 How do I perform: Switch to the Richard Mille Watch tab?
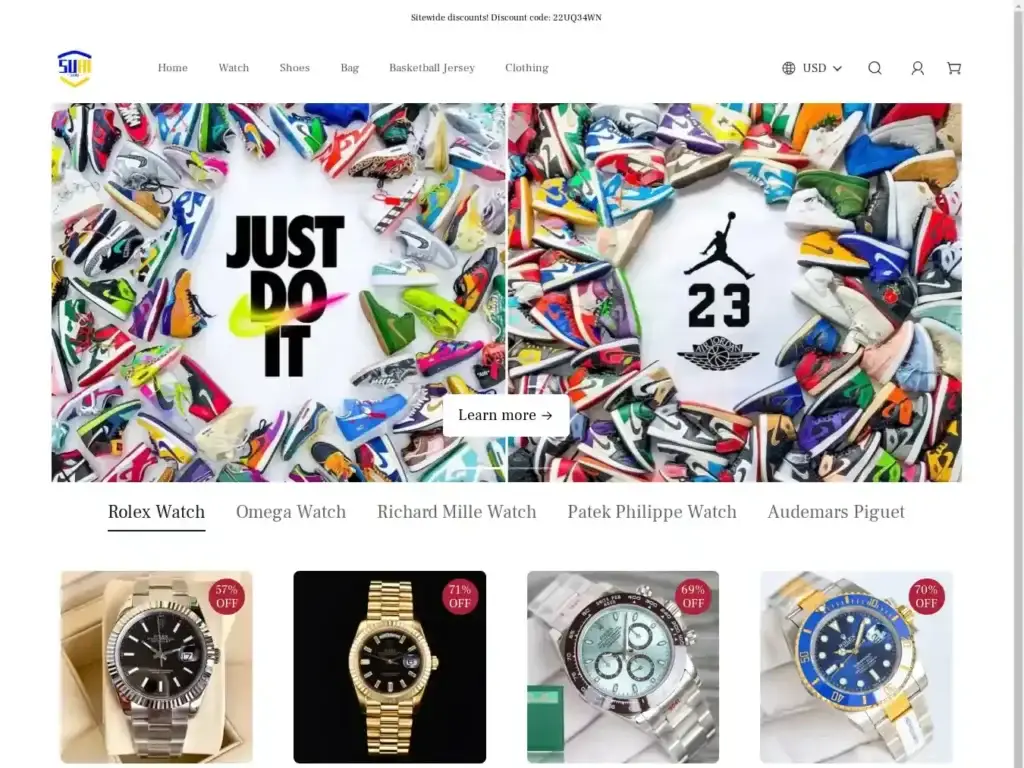pos(456,512)
